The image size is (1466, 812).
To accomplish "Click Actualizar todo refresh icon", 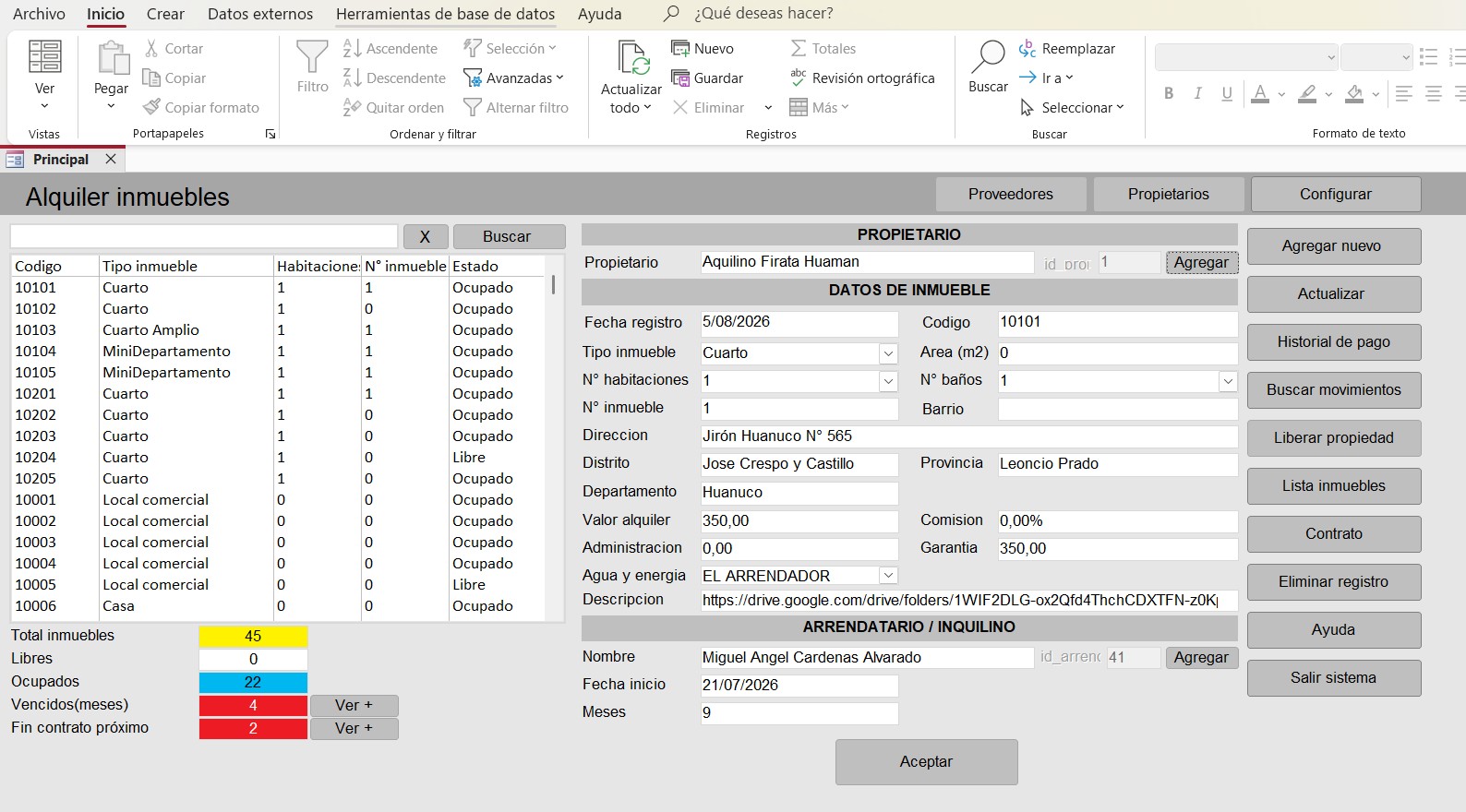I will pyautogui.click(x=633, y=59).
